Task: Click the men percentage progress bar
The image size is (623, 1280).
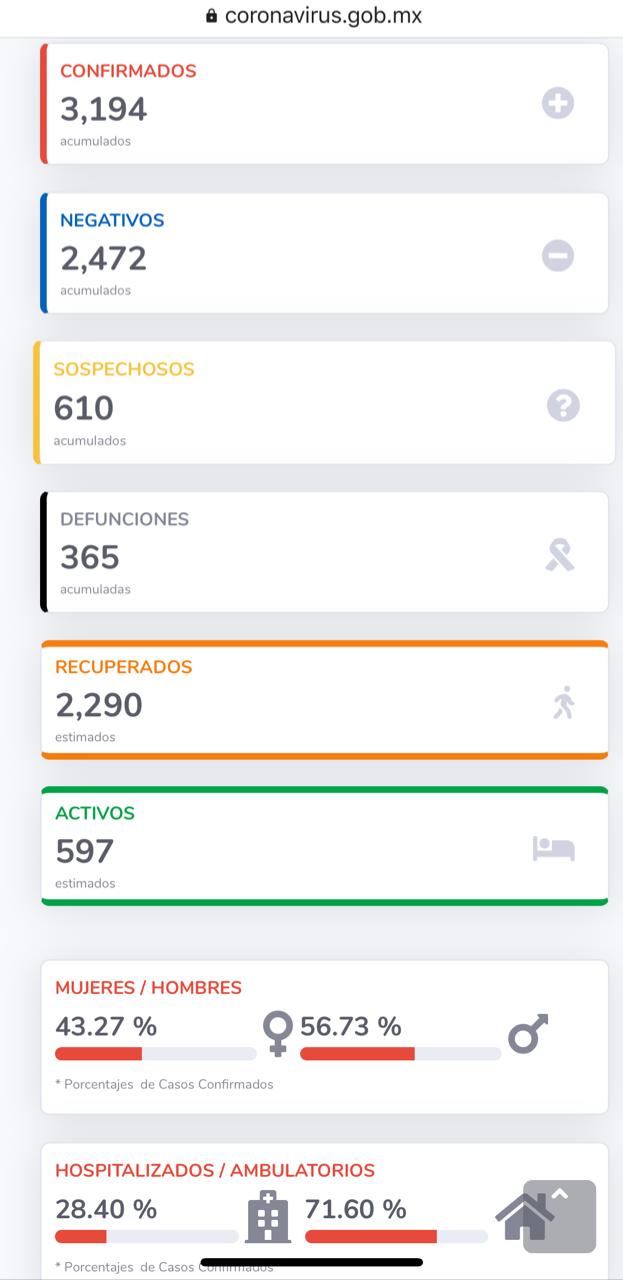Action: tap(400, 1054)
